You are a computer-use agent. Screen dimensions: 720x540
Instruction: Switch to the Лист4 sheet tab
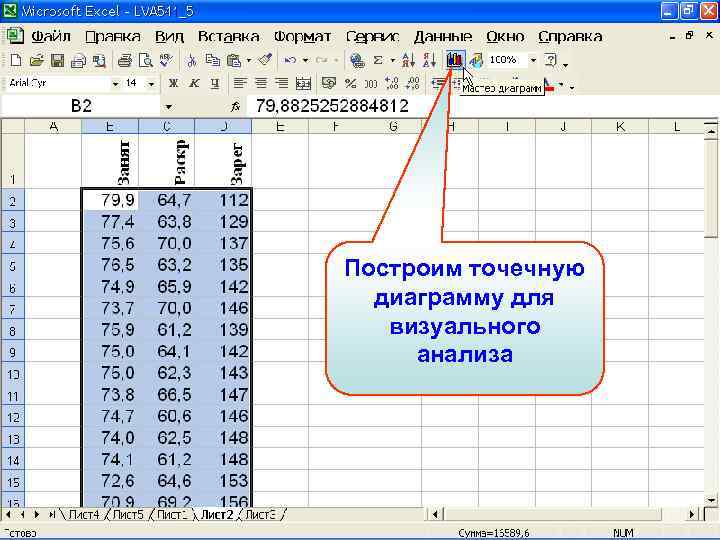click(83, 515)
